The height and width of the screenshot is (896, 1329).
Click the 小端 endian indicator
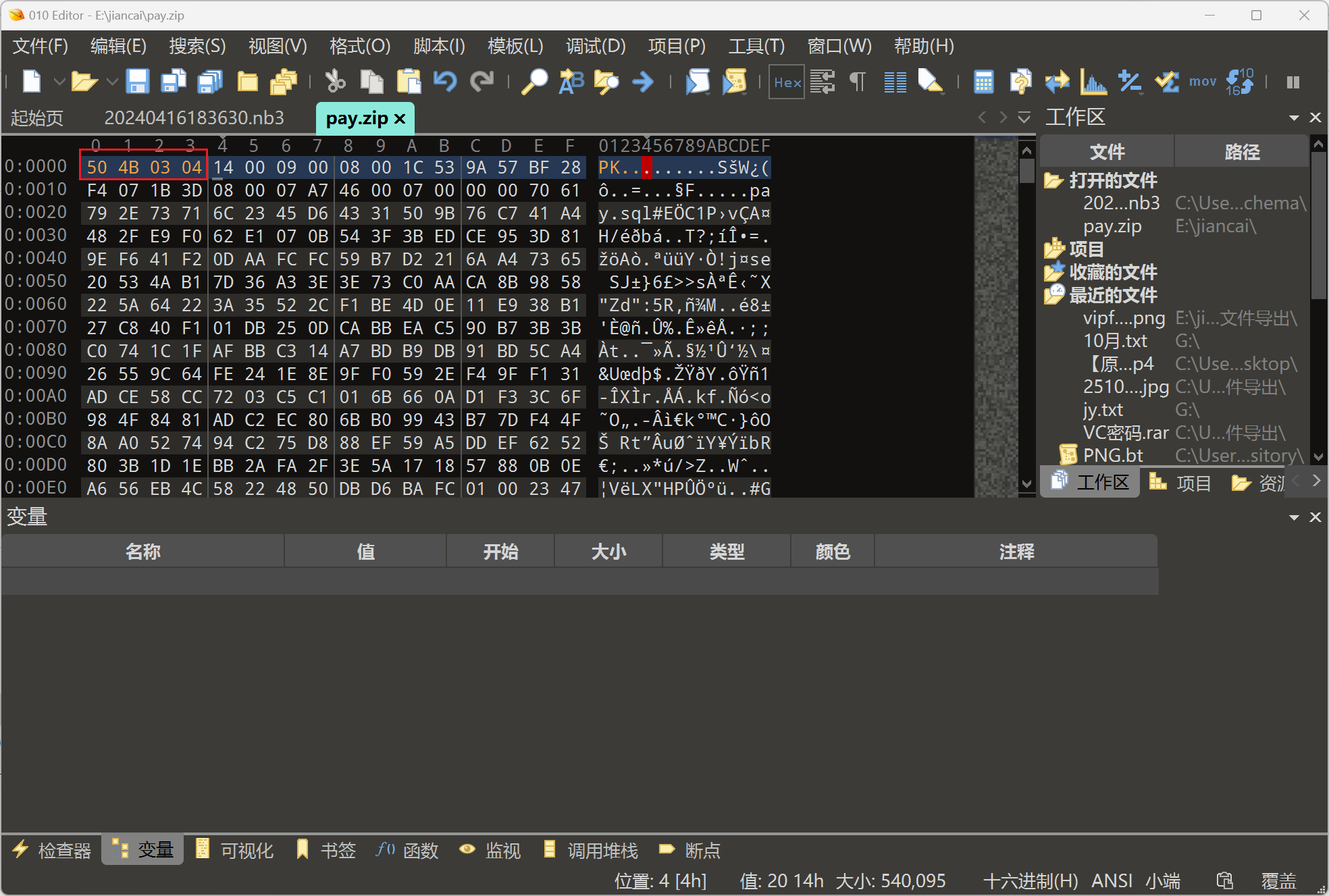click(1163, 880)
